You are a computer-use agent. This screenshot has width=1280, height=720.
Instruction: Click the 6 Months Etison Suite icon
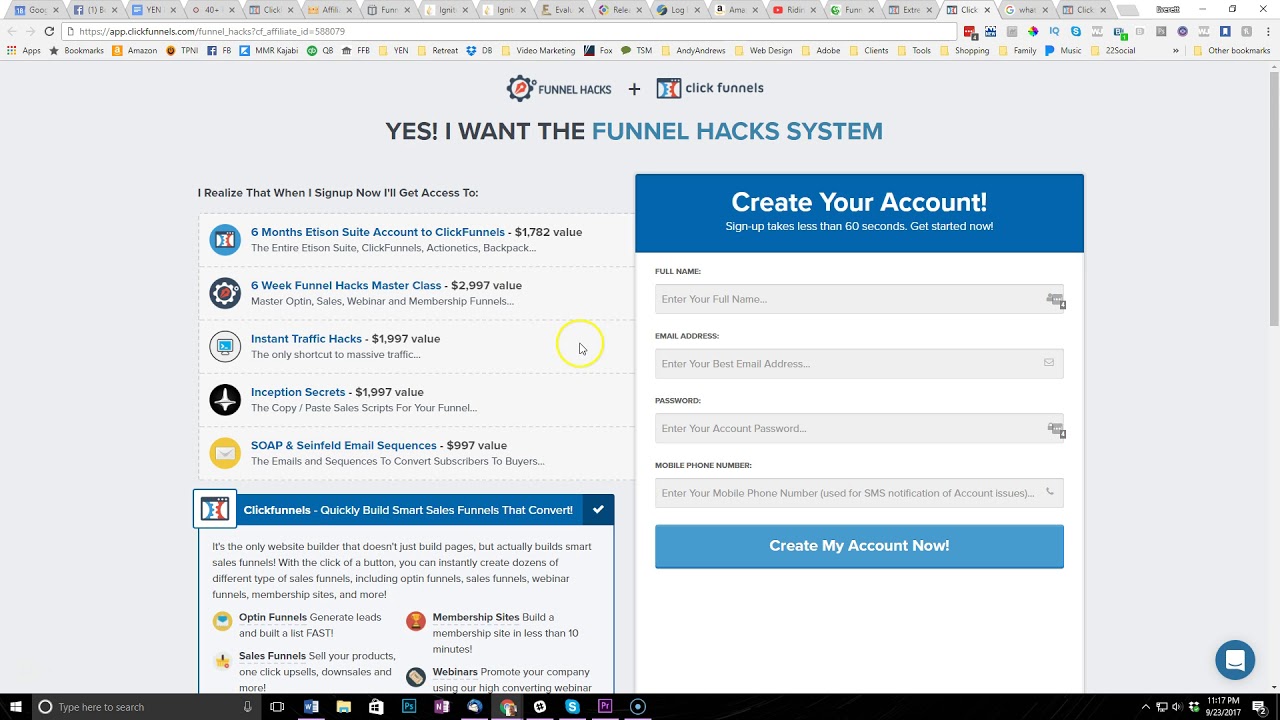[225, 240]
